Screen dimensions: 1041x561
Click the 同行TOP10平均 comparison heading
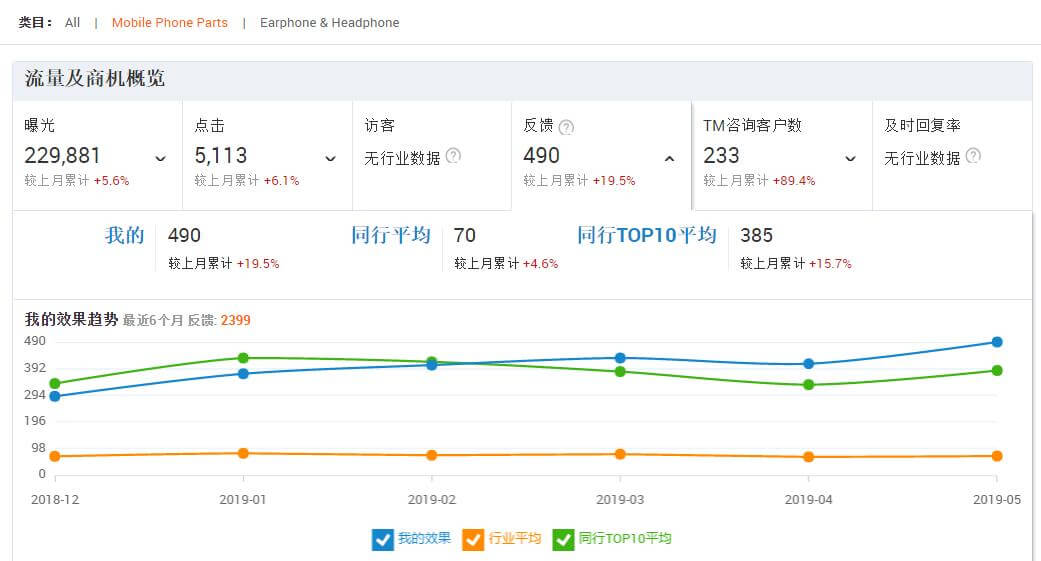[x=647, y=235]
